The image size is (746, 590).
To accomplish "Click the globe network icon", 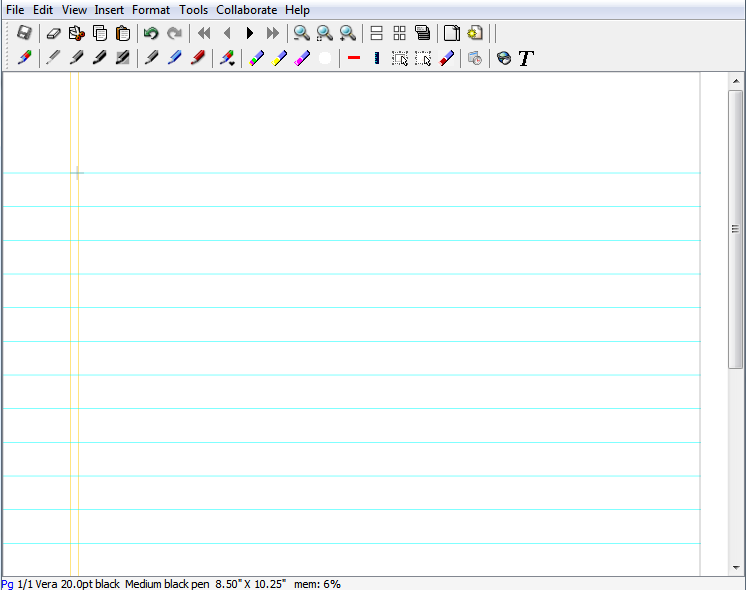I will (504, 58).
